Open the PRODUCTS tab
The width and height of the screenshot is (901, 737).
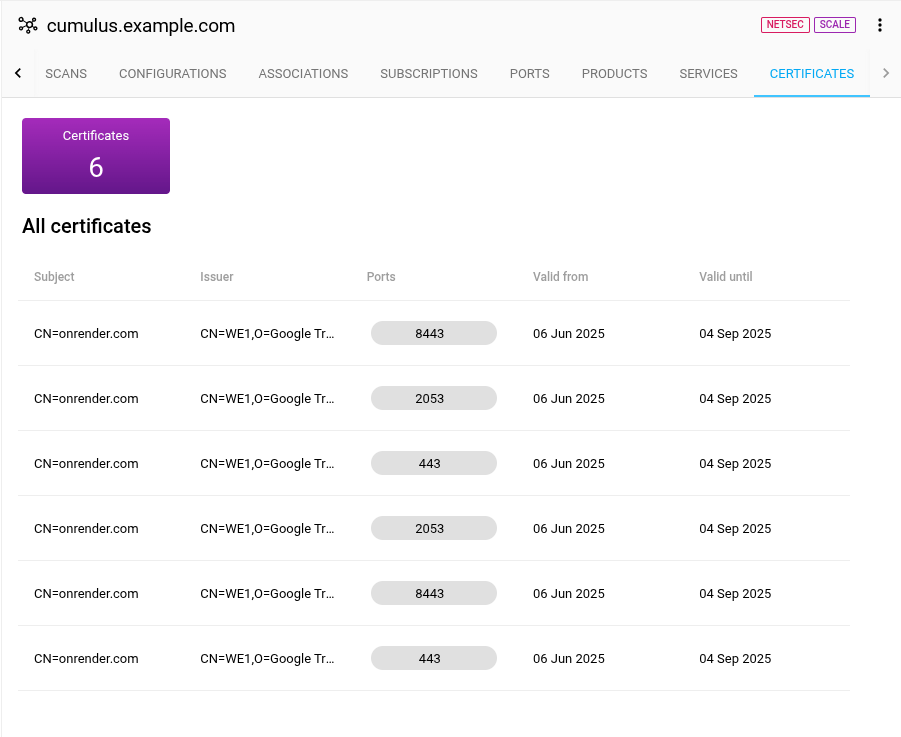point(614,73)
